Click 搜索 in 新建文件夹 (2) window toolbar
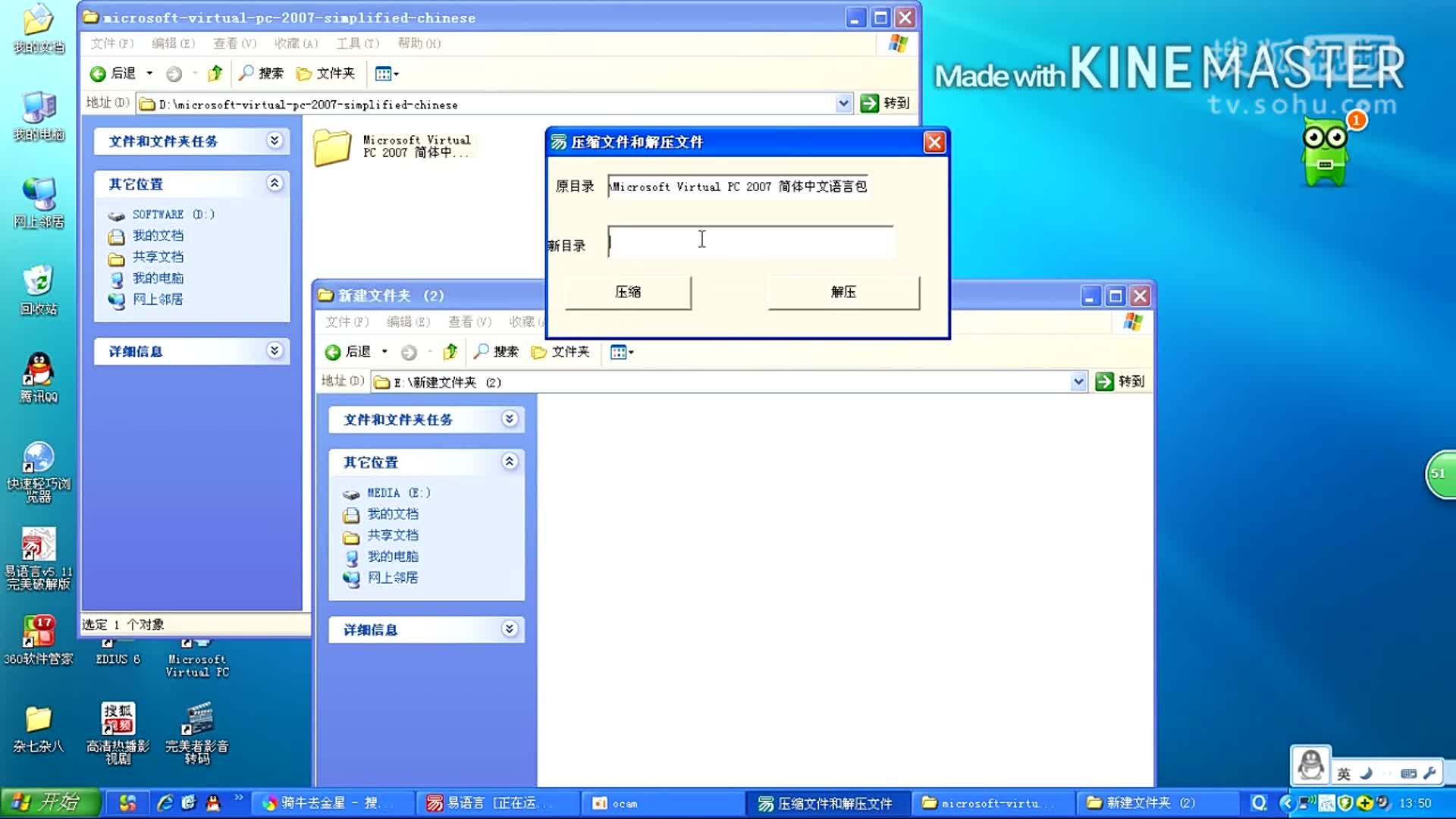1456x819 pixels. [x=496, y=352]
